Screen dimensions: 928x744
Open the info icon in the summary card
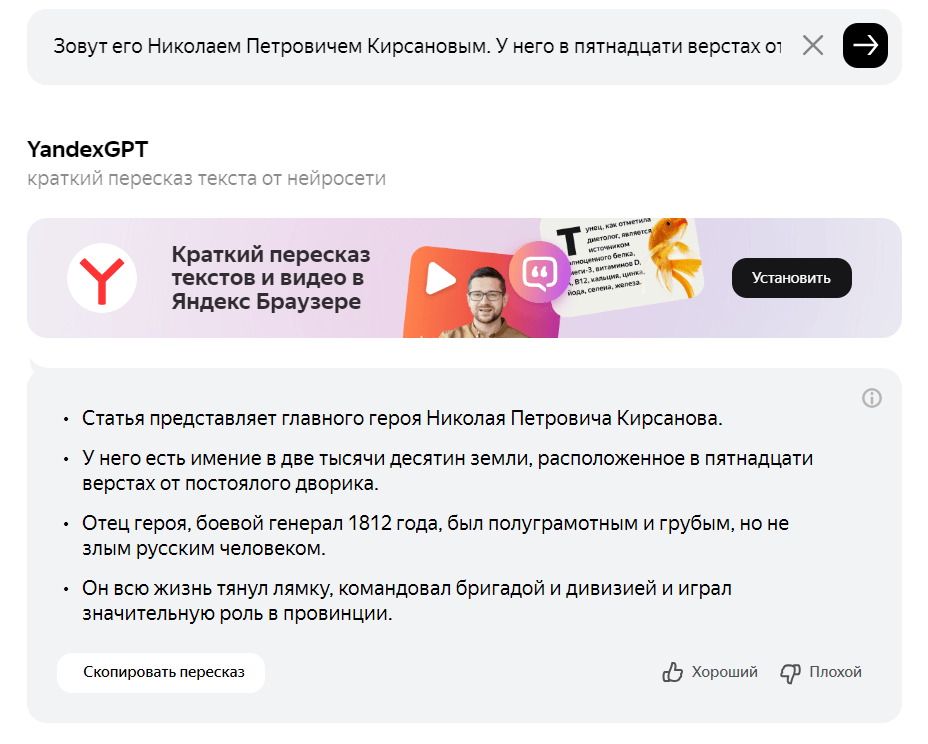[871, 398]
